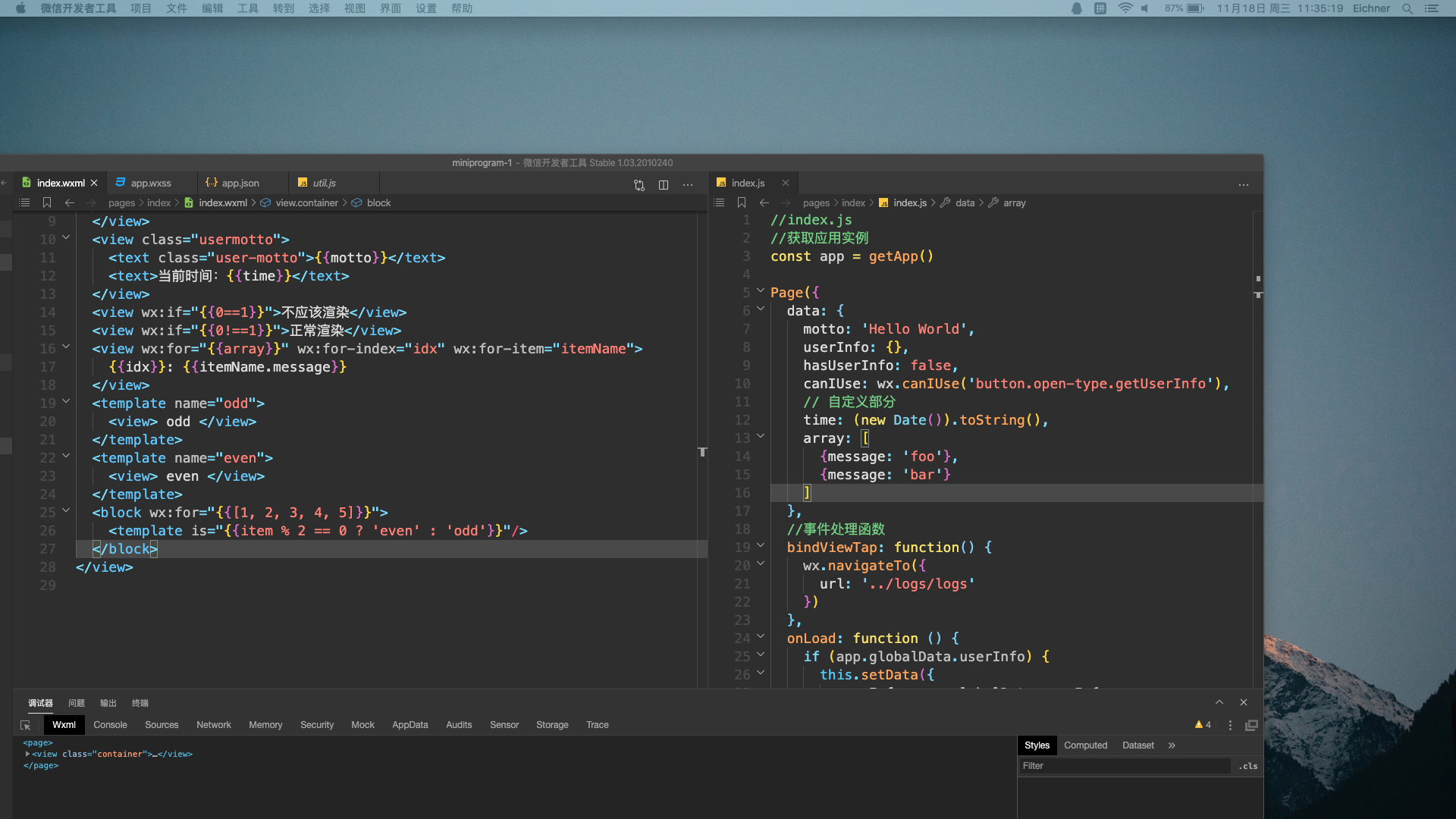Fold the block wx:for on line 25
The height and width of the screenshot is (819, 1456).
pyautogui.click(x=66, y=511)
